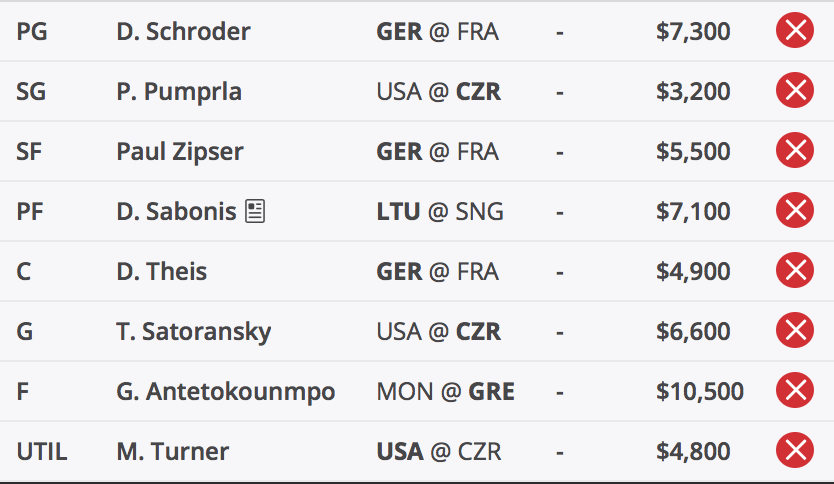Click the player name Paul Zipser
Viewport: 834px width, 484px height.
pyautogui.click(x=180, y=152)
